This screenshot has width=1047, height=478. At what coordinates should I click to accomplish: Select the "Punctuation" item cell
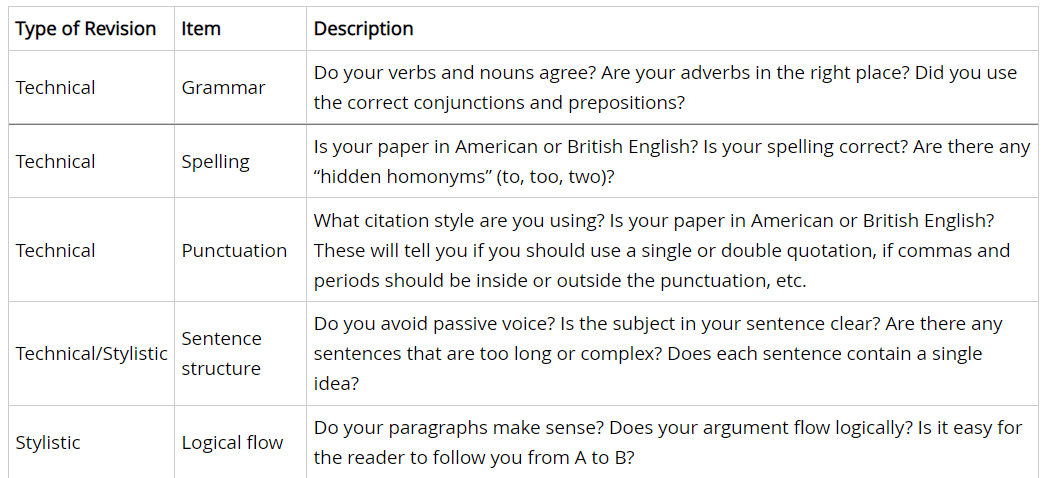[234, 250]
